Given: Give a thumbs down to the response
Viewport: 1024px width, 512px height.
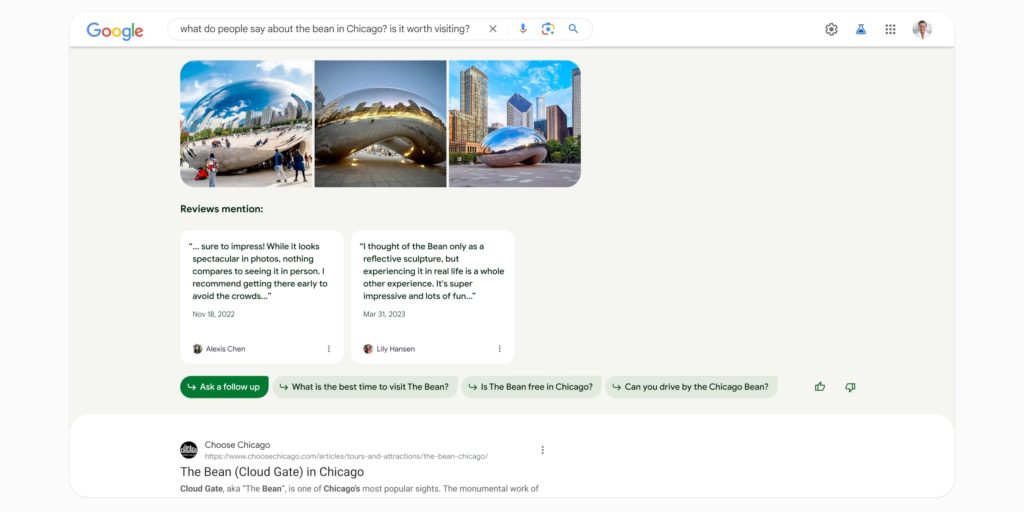Looking at the screenshot, I should [850, 387].
